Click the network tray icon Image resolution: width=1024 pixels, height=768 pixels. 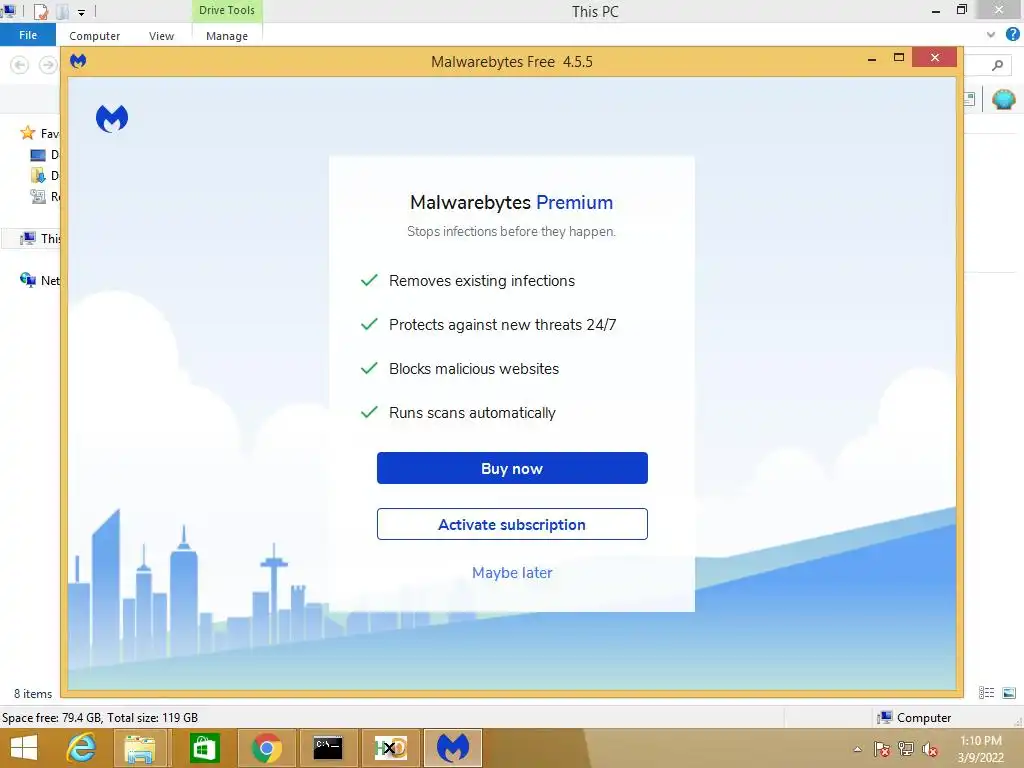pyautogui.click(x=906, y=749)
